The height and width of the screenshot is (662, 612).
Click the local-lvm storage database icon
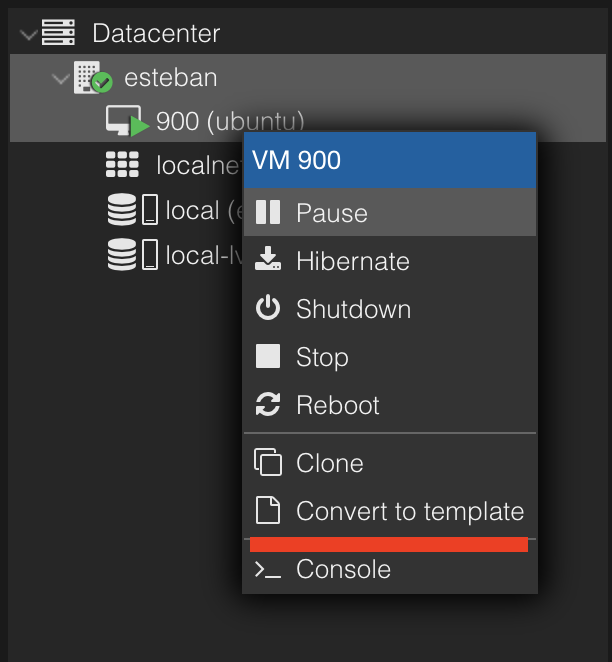click(122, 254)
